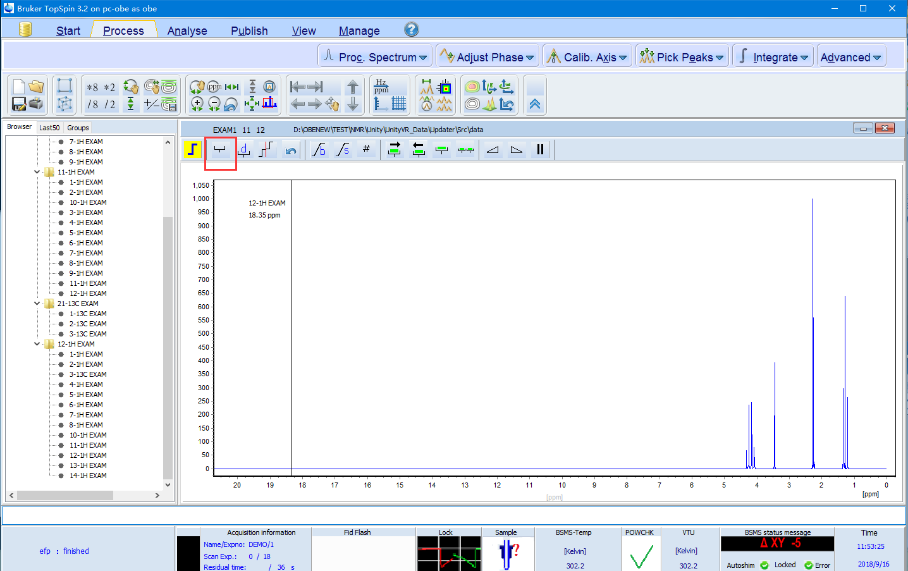Click the Hz/ppm axis unit icon

coord(383,86)
